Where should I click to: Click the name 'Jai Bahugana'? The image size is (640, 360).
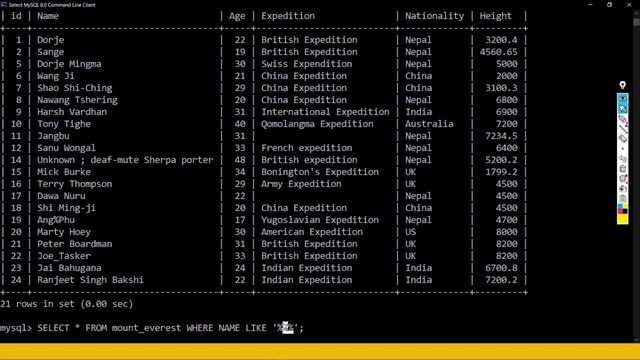[69, 268]
